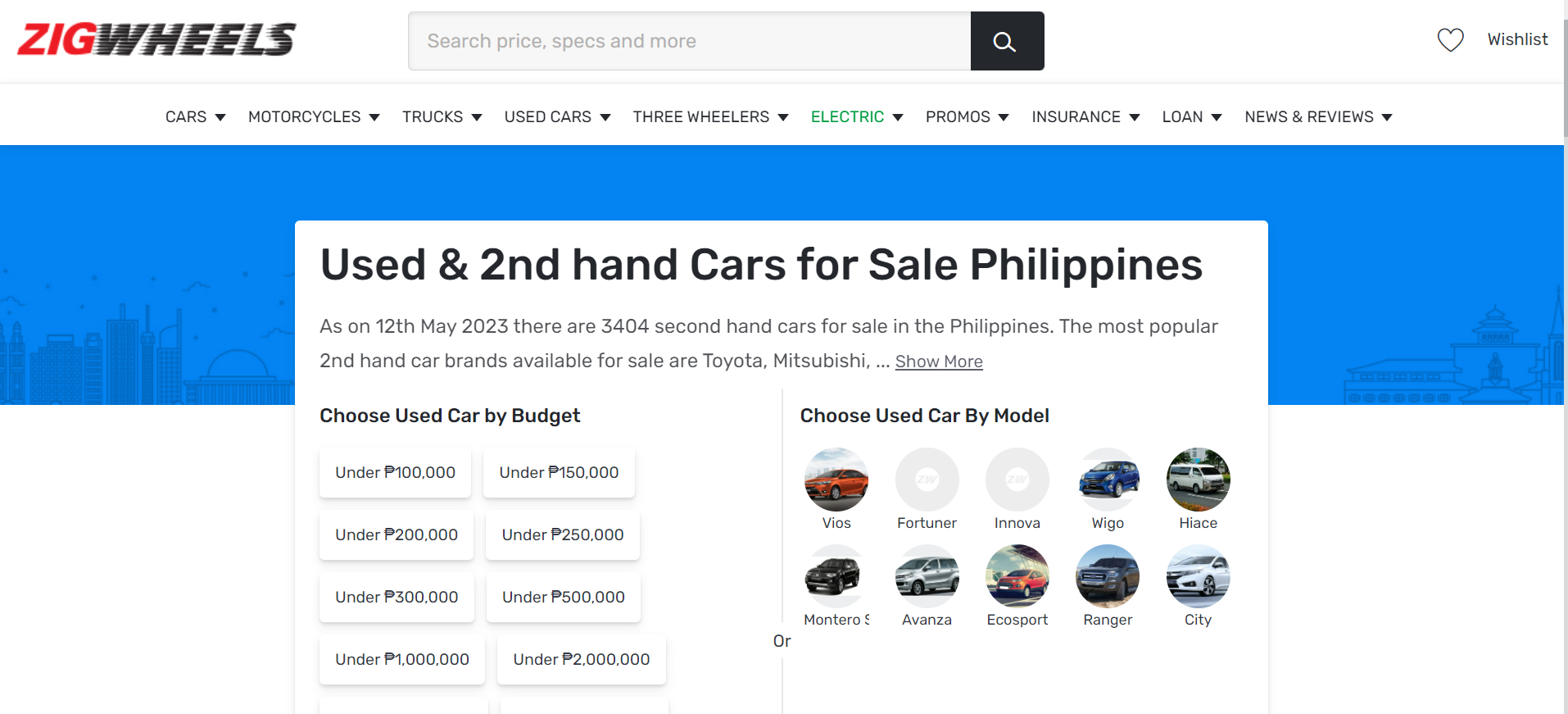Select the Wigo model icon
This screenshot has width=1568, height=714.
pos(1108,480)
